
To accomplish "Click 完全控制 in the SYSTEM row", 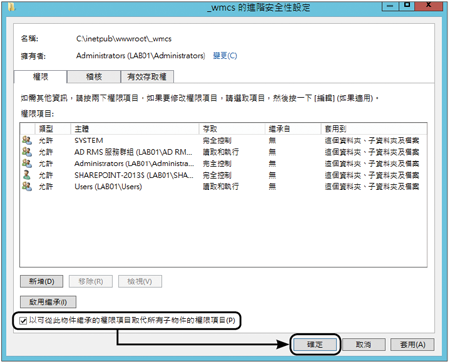I will click(x=217, y=140).
